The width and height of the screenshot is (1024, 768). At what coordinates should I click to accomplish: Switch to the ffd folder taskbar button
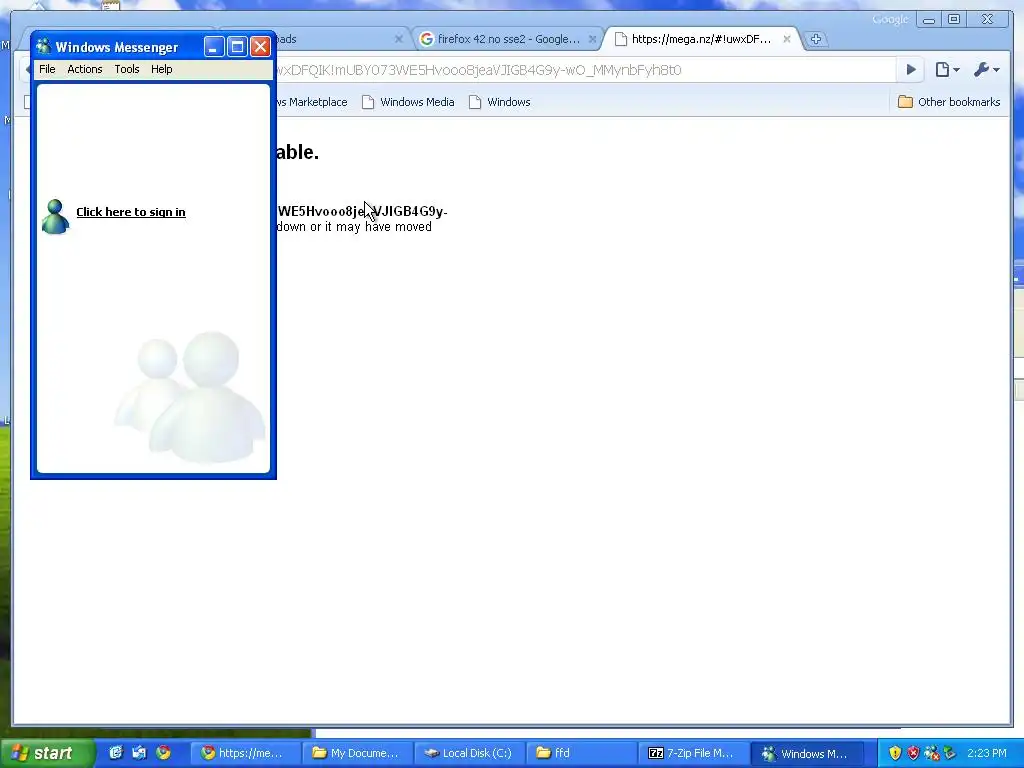pyautogui.click(x=581, y=753)
